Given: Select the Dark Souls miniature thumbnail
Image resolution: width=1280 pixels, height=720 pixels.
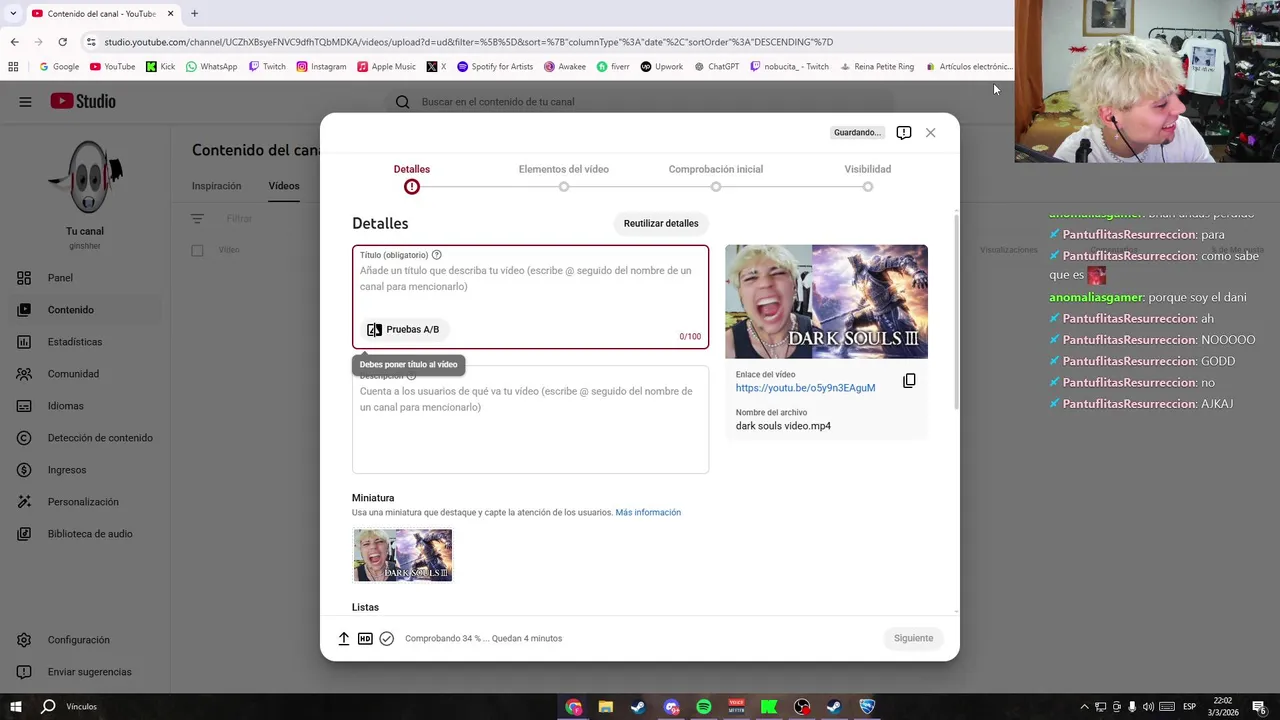Looking at the screenshot, I should point(403,555).
